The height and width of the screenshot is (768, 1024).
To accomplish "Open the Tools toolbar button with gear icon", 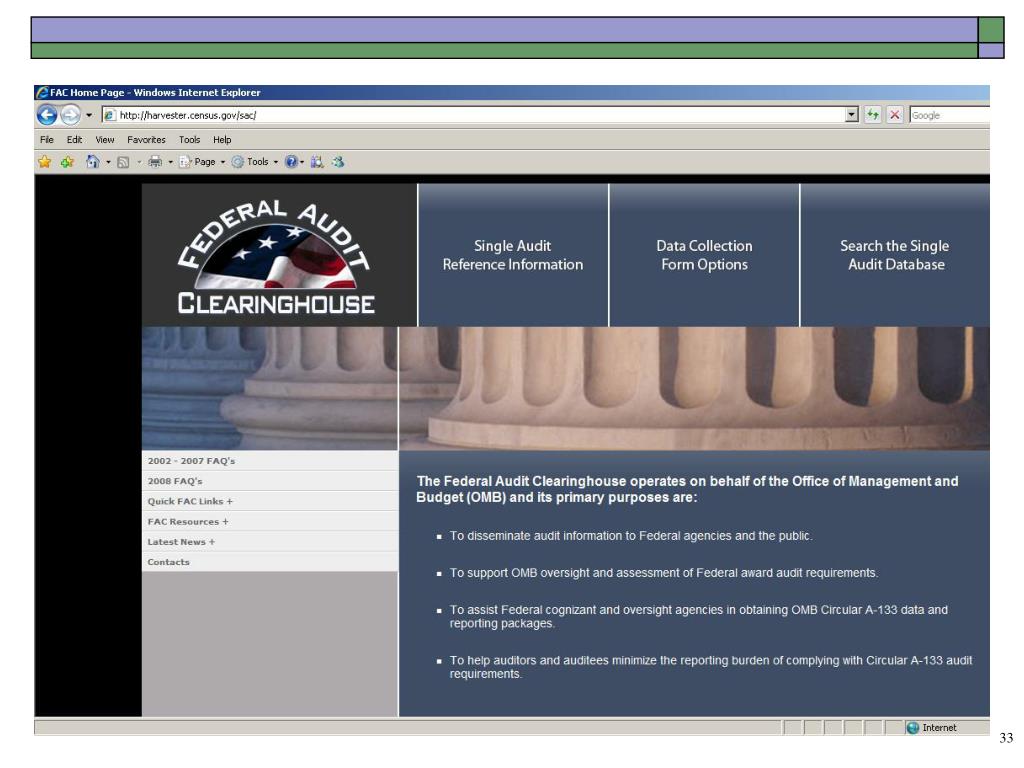I will [x=255, y=162].
